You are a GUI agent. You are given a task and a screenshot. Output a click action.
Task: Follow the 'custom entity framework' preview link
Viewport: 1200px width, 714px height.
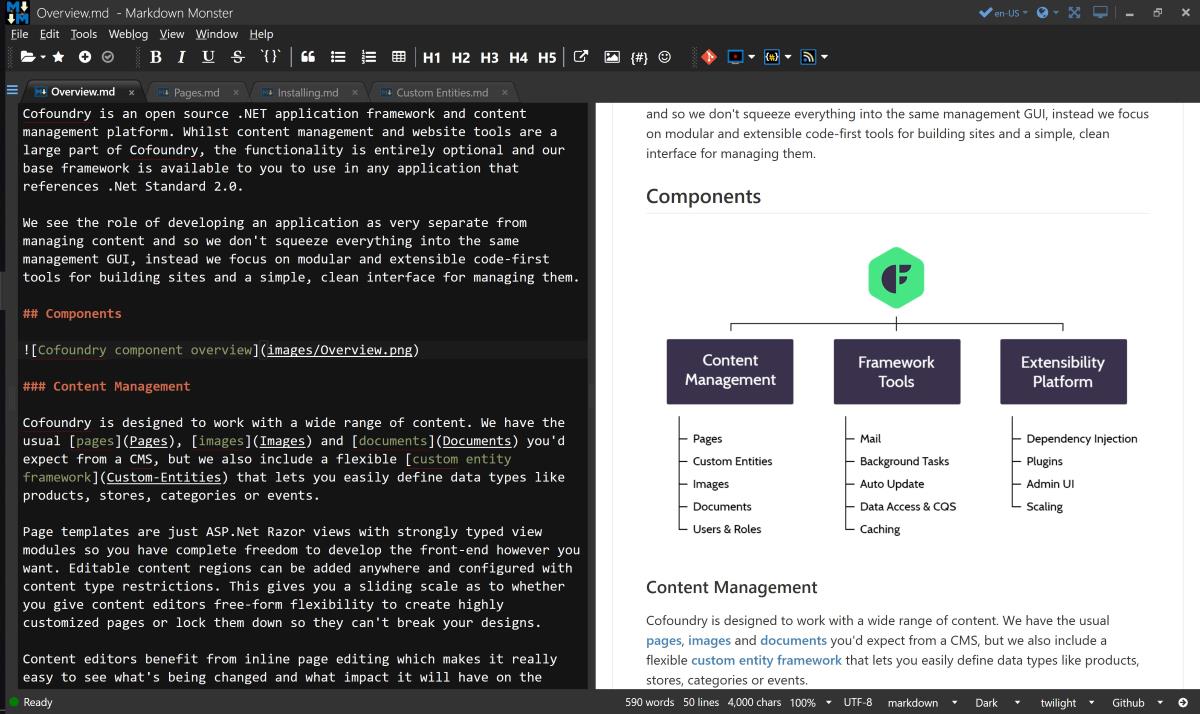(766, 660)
